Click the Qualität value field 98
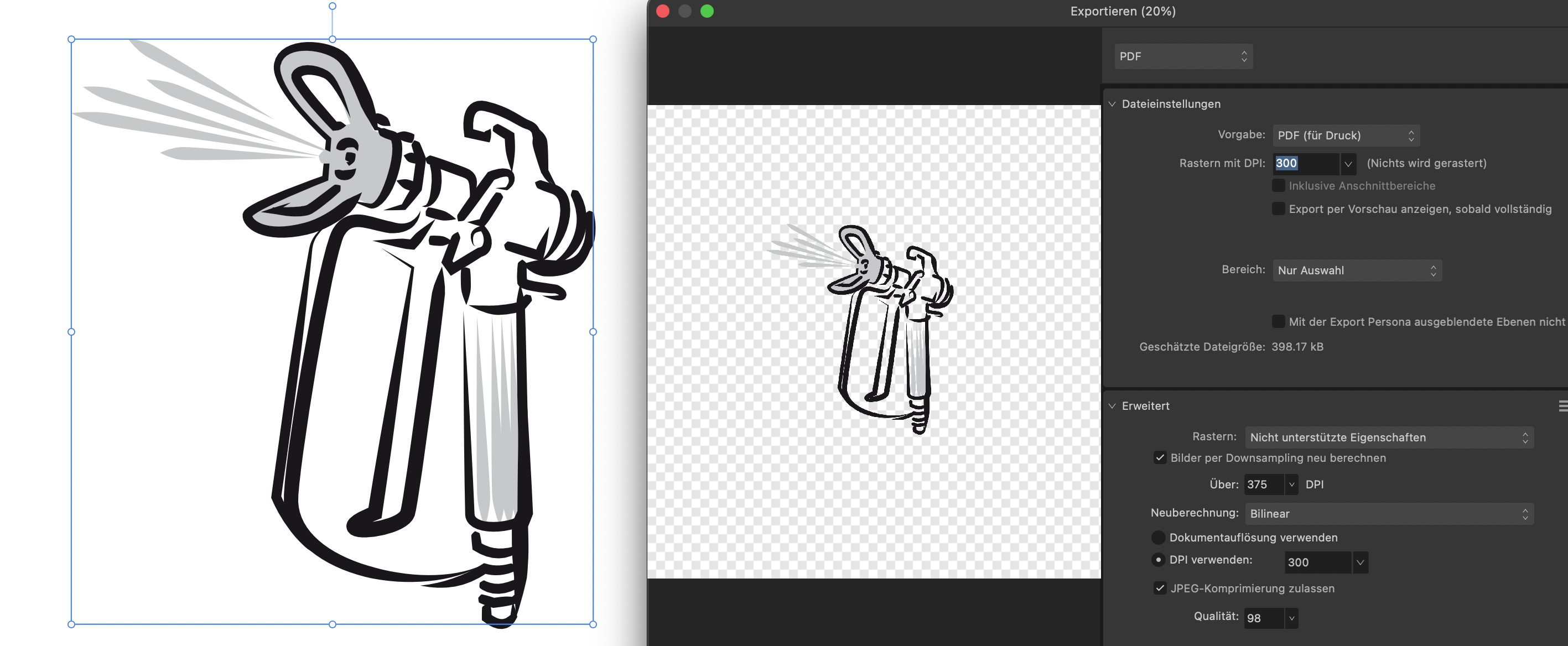This screenshot has width=1568, height=646. (1264, 618)
